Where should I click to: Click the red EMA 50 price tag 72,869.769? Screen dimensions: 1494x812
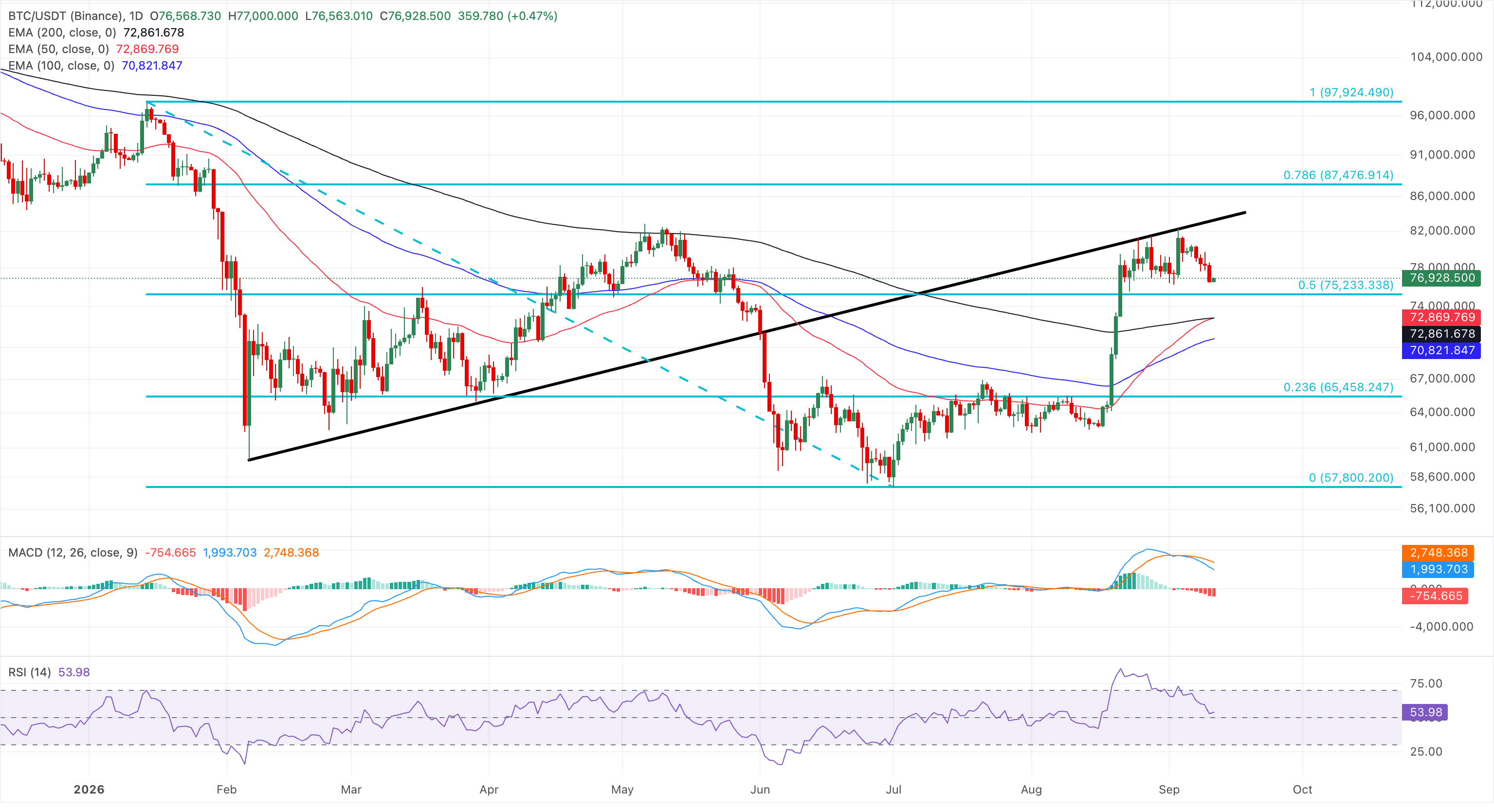pos(1441,317)
